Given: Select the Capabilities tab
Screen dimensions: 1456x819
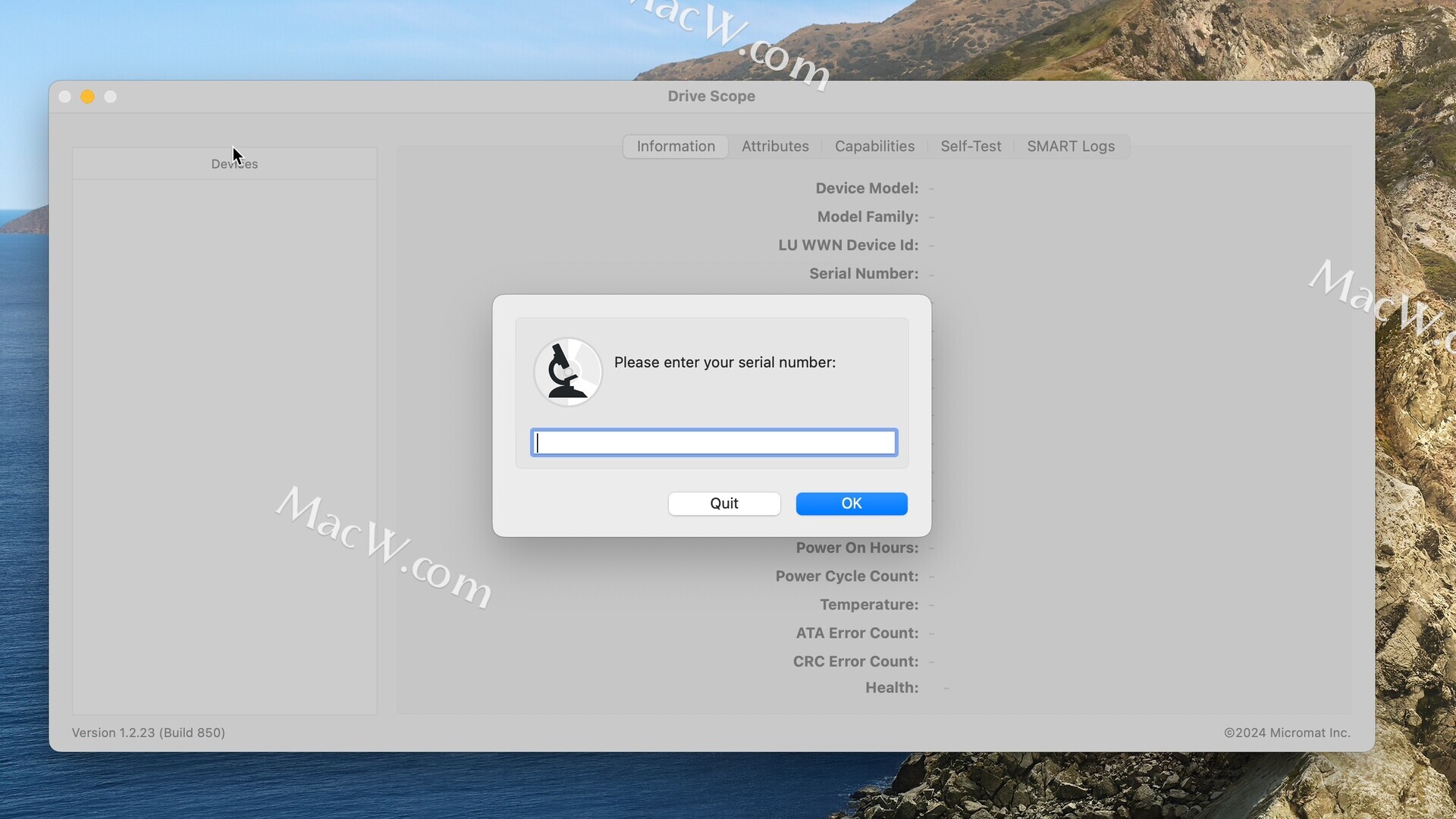Looking at the screenshot, I should pos(874,146).
